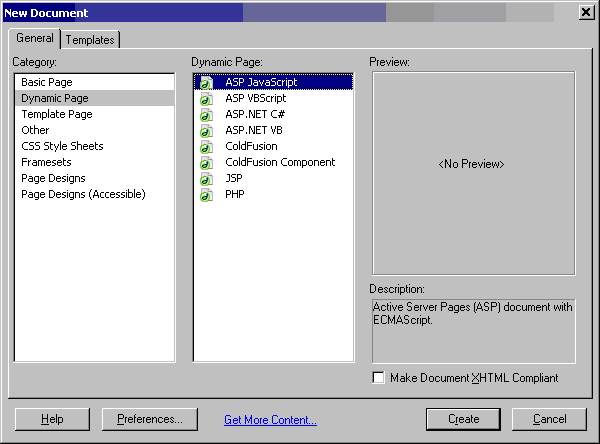Screen dimensions: 600x444
Task: Select the ASP.NET VB document icon
Action: pyautogui.click(x=206, y=131)
